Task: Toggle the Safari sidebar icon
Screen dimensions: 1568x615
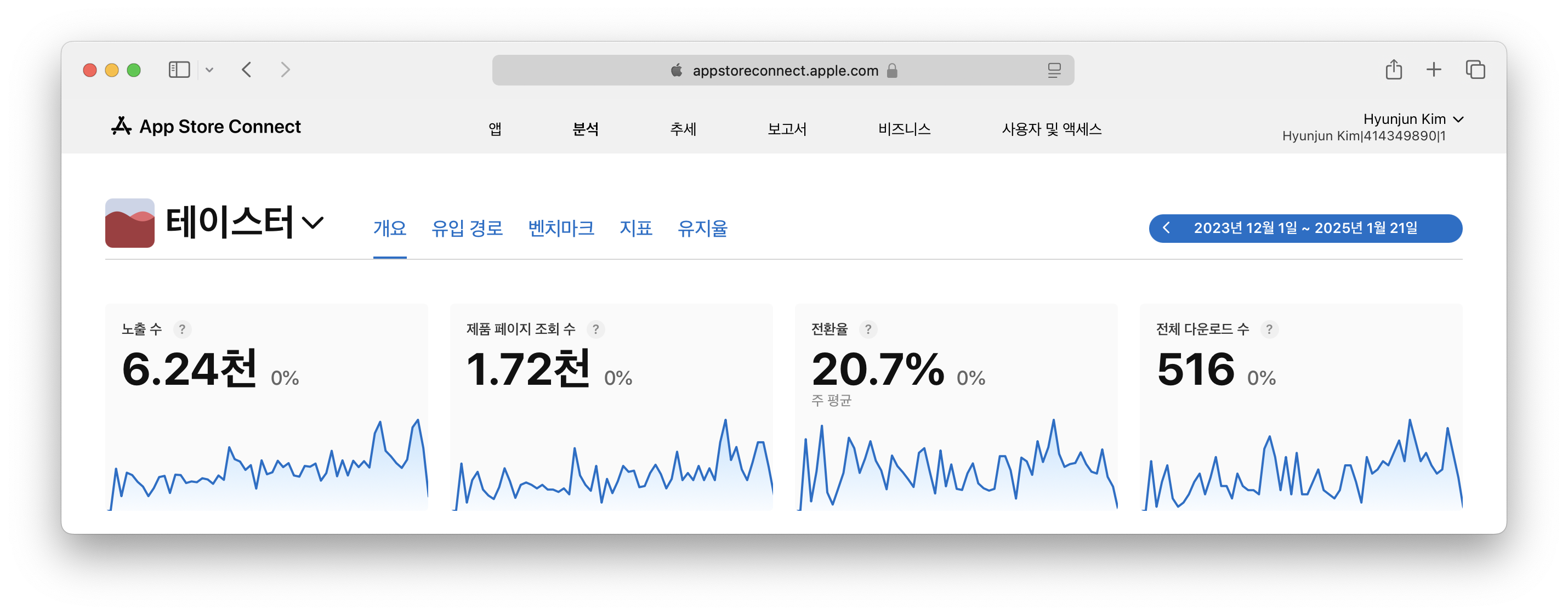Action: click(179, 70)
